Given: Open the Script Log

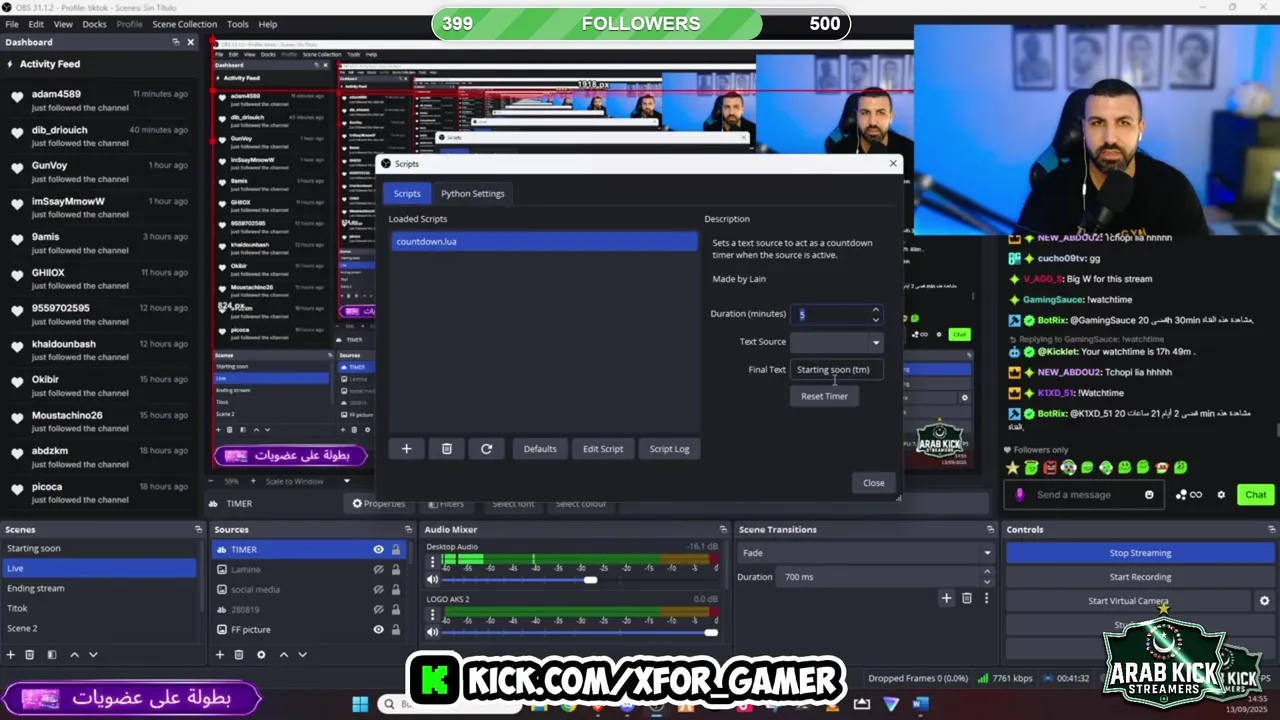Looking at the screenshot, I should [669, 449].
